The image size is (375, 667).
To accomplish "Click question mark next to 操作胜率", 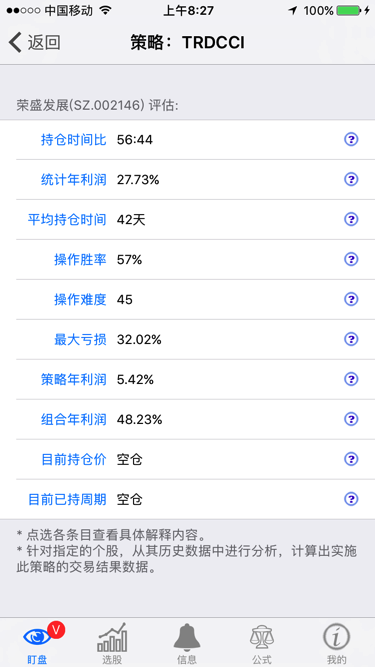I will pyautogui.click(x=351, y=259).
